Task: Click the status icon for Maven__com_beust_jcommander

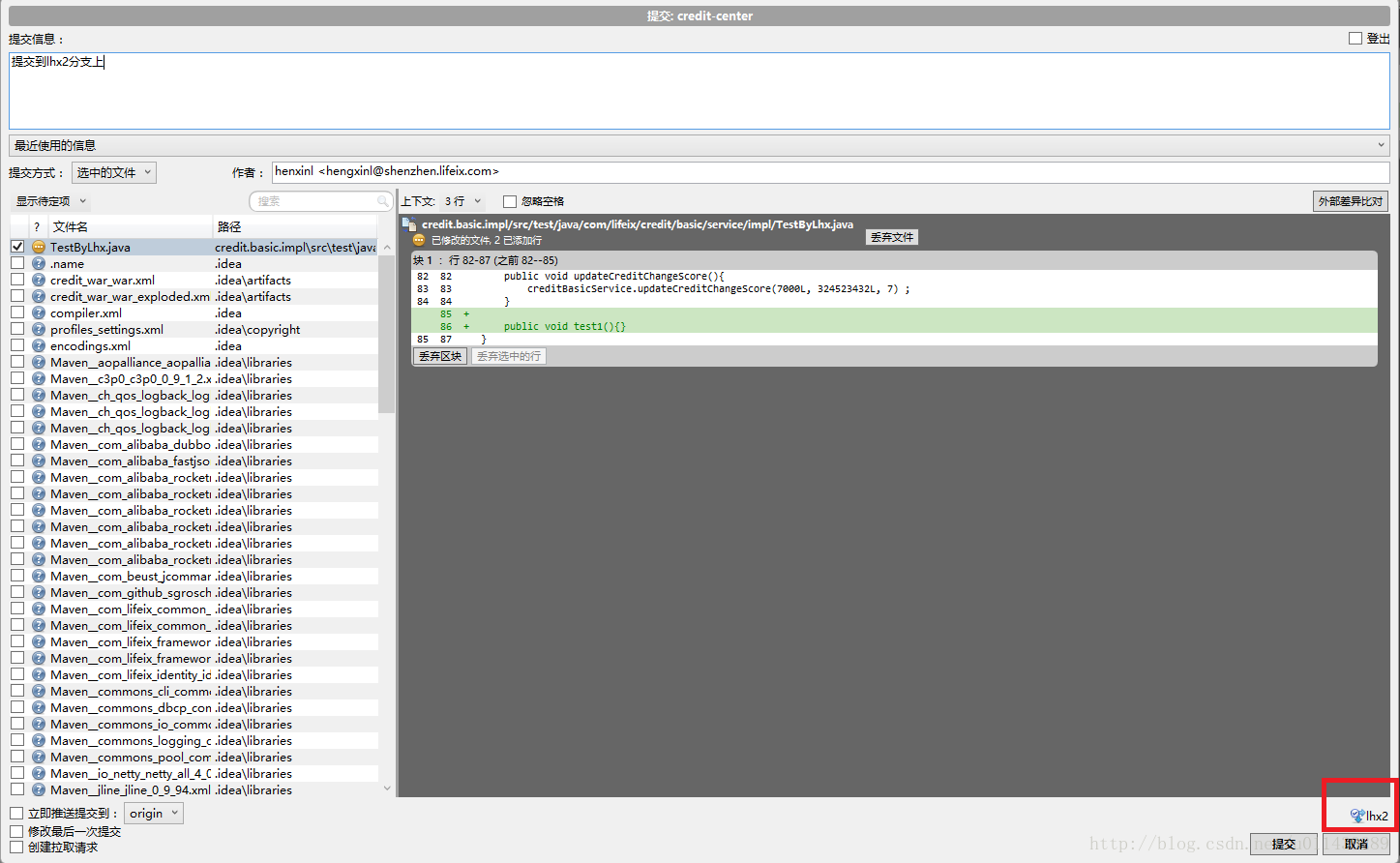Action: point(39,576)
